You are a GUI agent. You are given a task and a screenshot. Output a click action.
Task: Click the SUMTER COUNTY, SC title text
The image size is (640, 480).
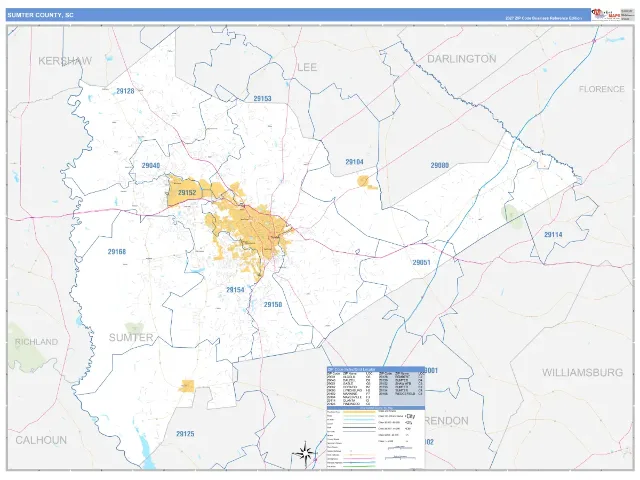point(40,15)
